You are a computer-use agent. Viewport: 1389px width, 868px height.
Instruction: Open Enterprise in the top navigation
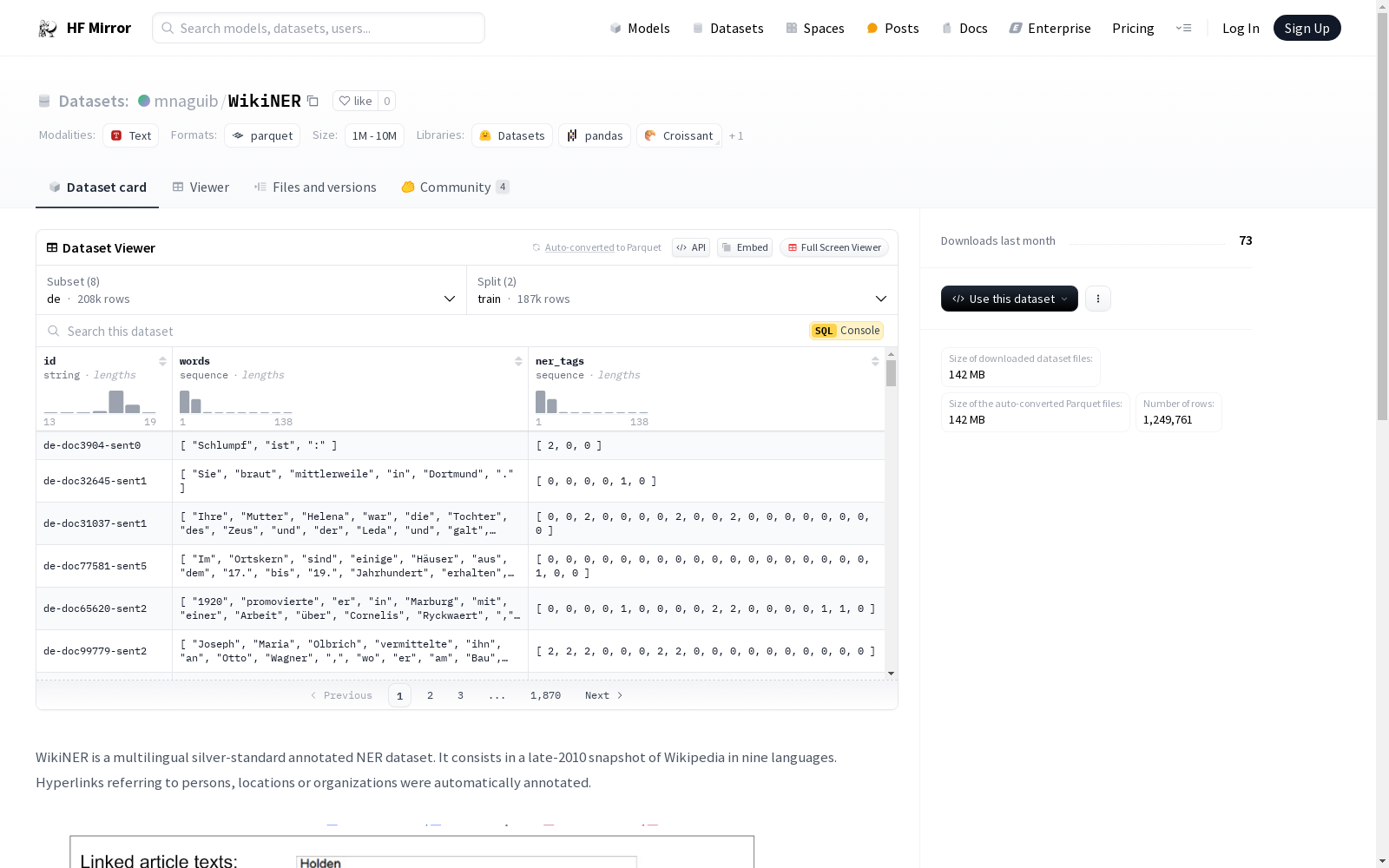tap(1050, 28)
